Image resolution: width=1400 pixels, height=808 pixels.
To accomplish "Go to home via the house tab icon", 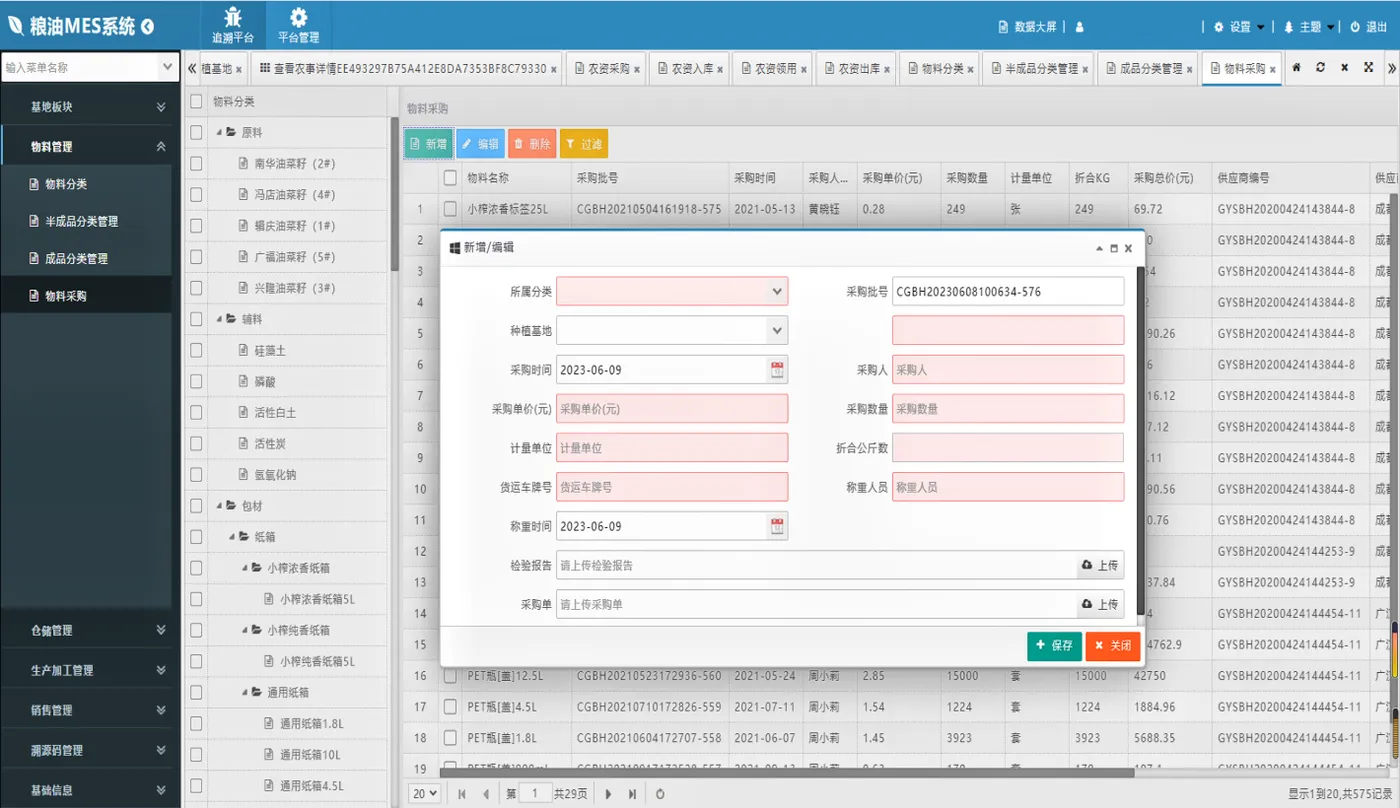I will [1297, 68].
